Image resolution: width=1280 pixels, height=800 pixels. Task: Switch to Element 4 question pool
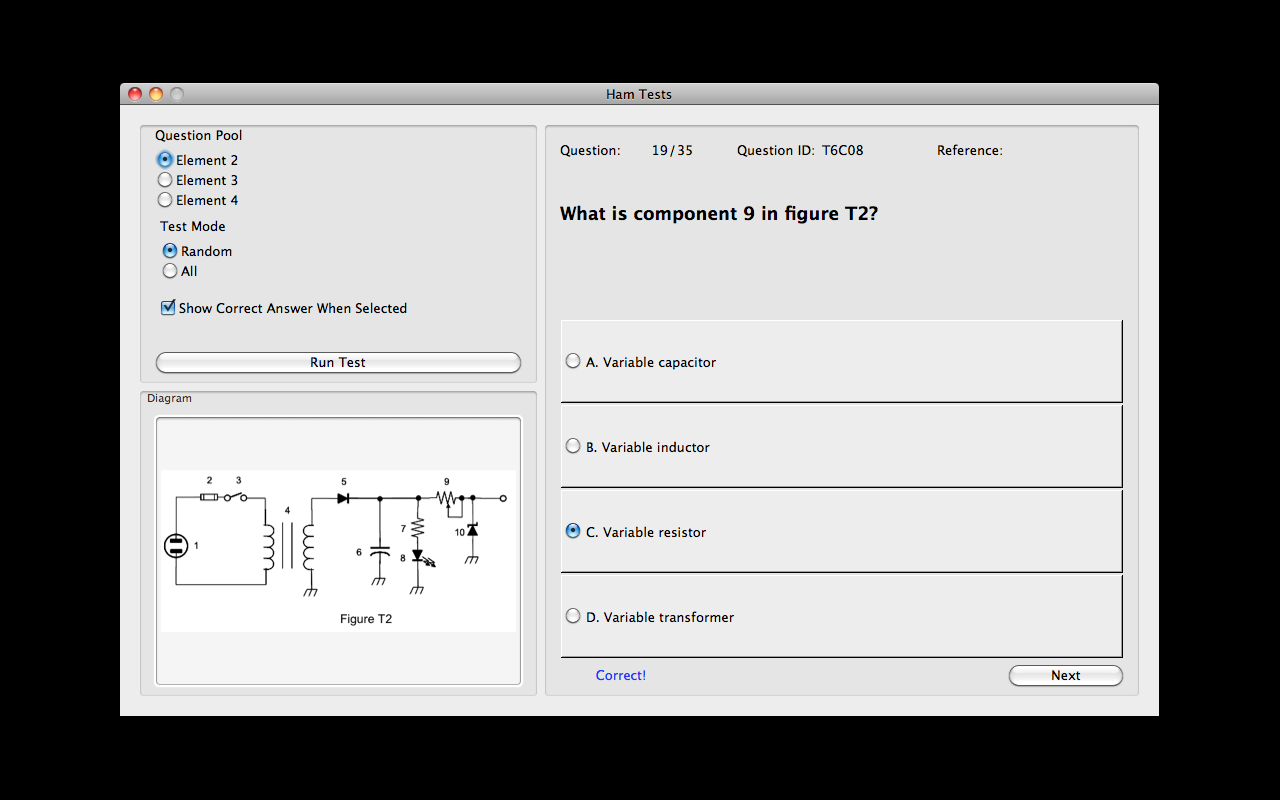(x=165, y=200)
